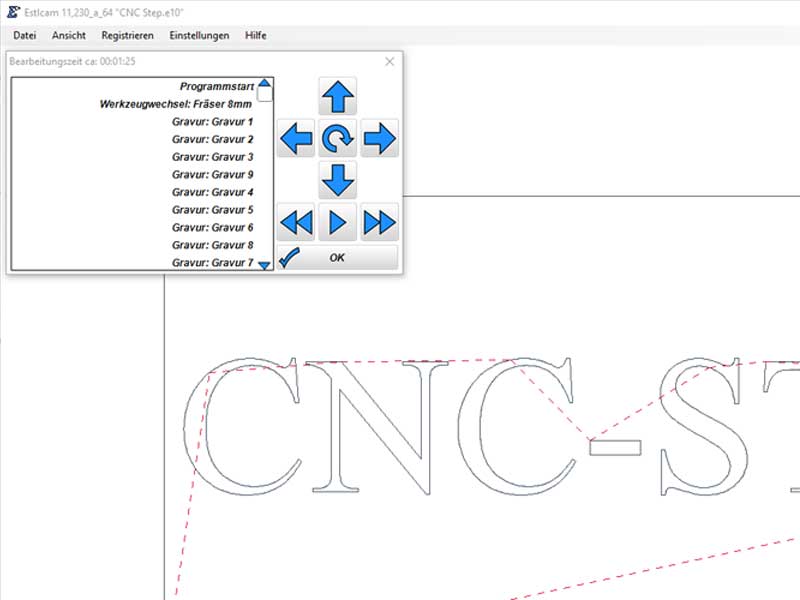Select Gravur: Gravur 6 in list
Screen dimensions: 800x600
(134, 228)
